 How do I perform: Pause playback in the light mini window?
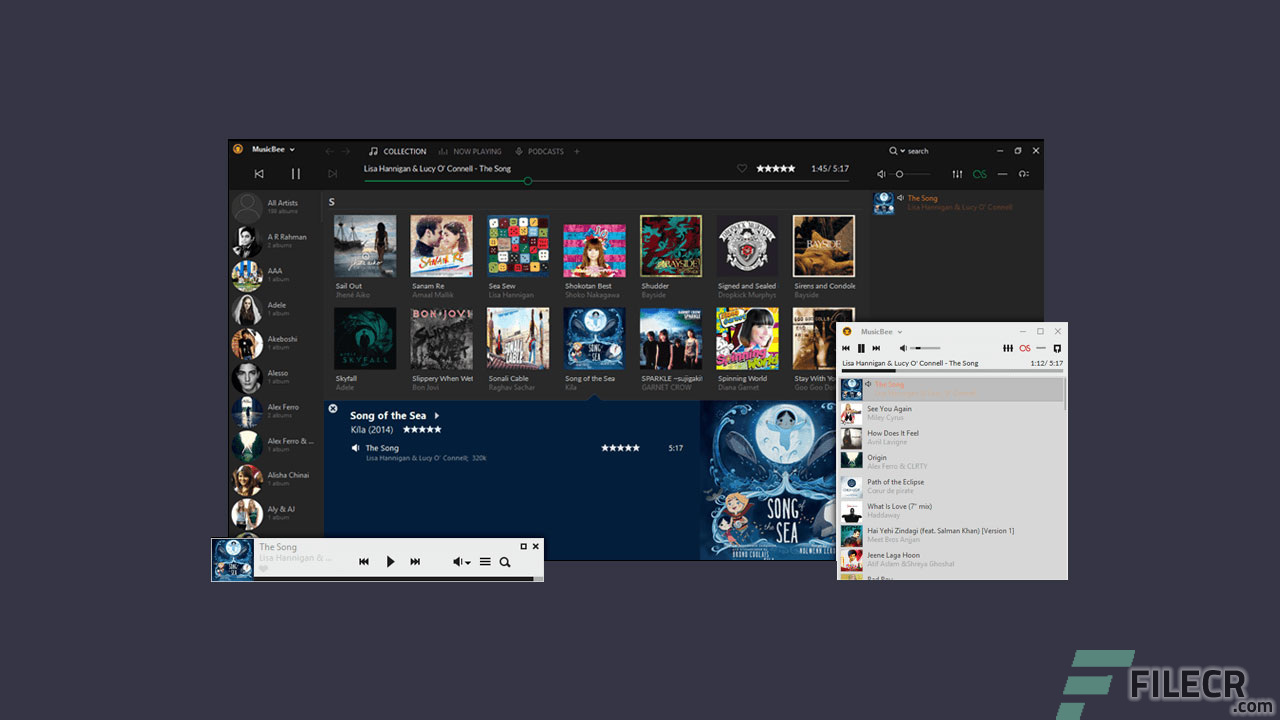[x=861, y=348]
